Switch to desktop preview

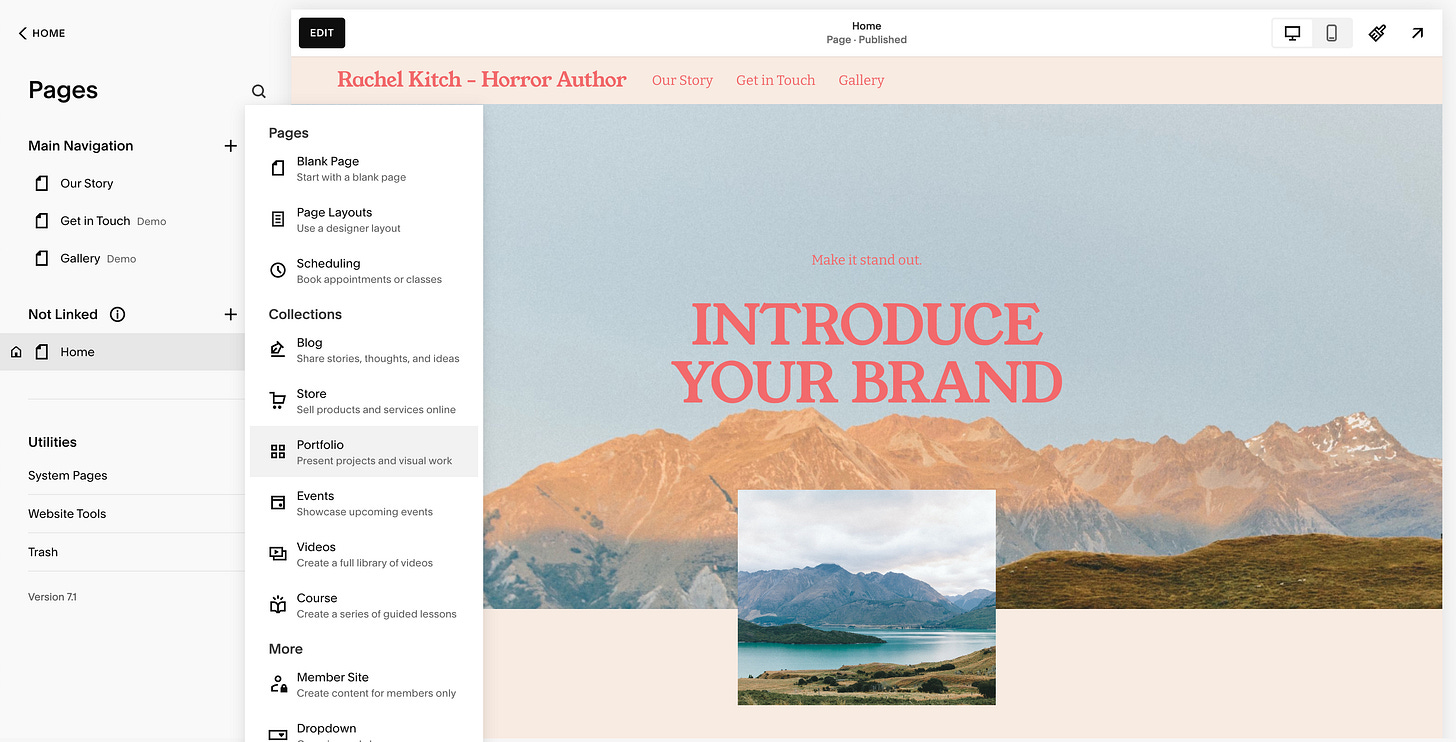click(1292, 33)
